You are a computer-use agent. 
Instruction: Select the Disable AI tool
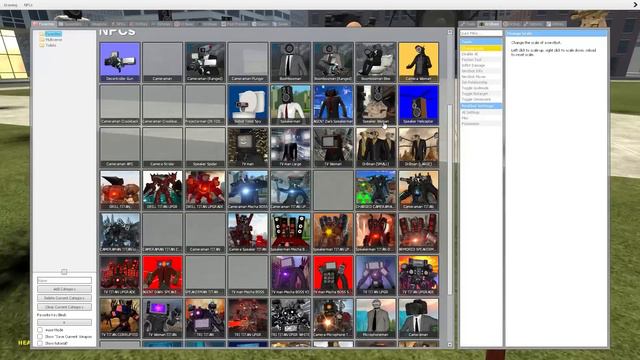click(481, 54)
